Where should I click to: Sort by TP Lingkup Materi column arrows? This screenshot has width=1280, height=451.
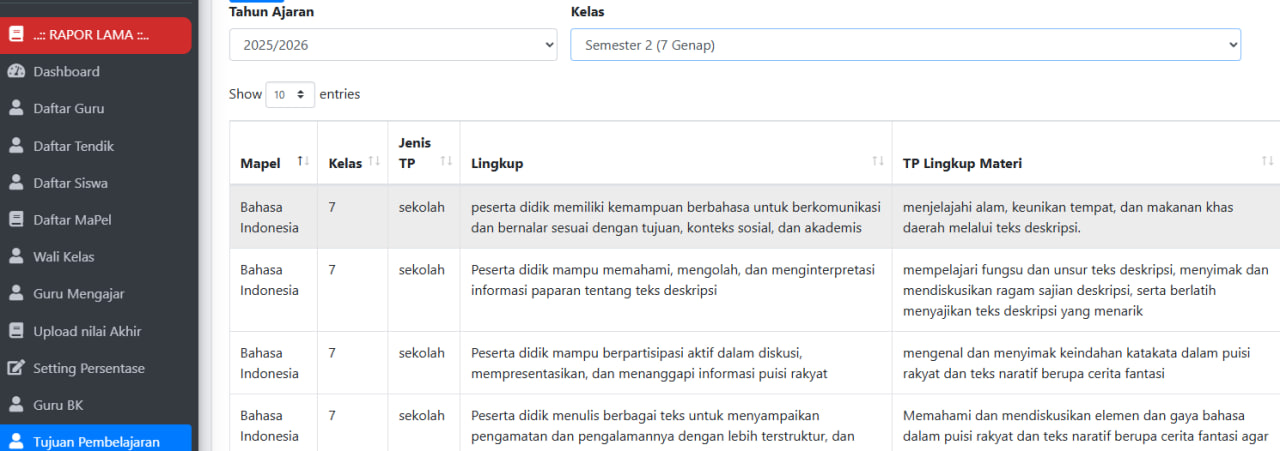tap(1267, 162)
